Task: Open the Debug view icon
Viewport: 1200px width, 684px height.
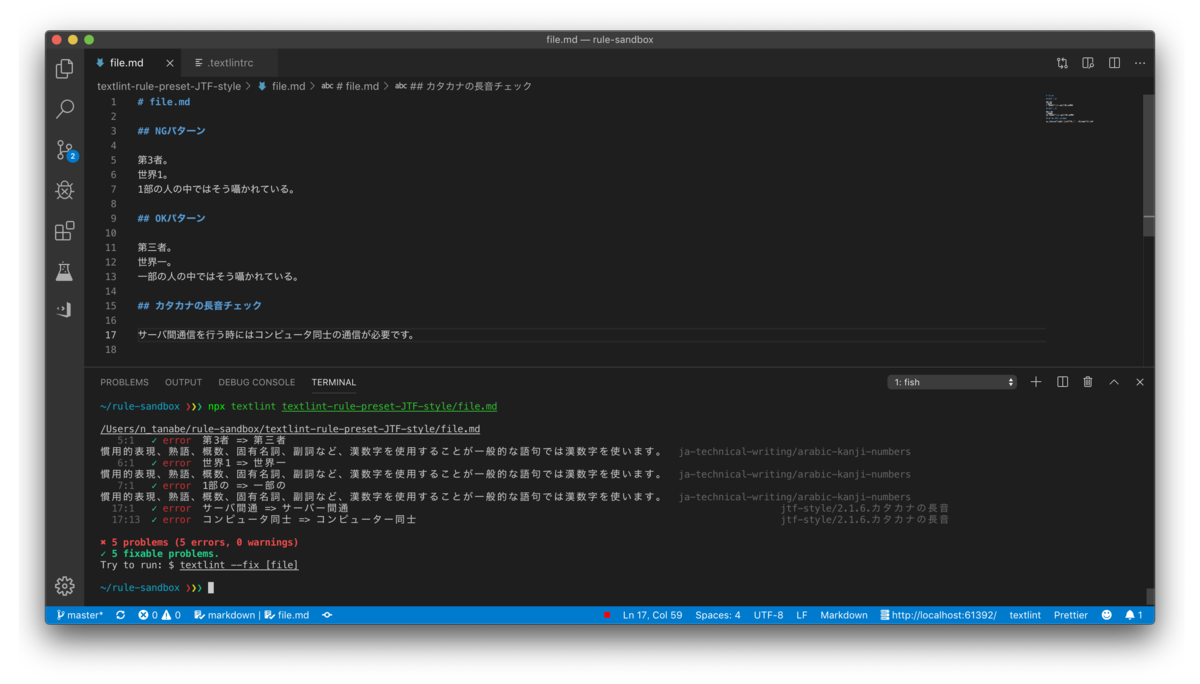Action: (x=65, y=190)
